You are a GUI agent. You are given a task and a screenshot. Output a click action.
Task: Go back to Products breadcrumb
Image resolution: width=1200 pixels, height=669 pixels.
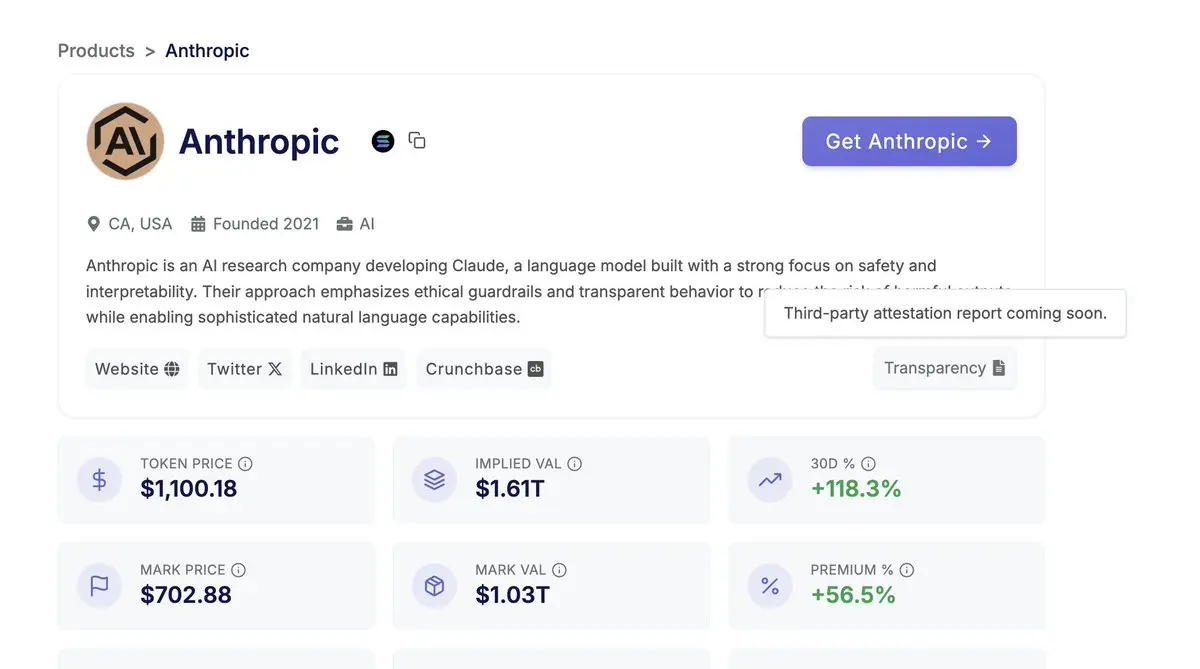[x=96, y=51]
